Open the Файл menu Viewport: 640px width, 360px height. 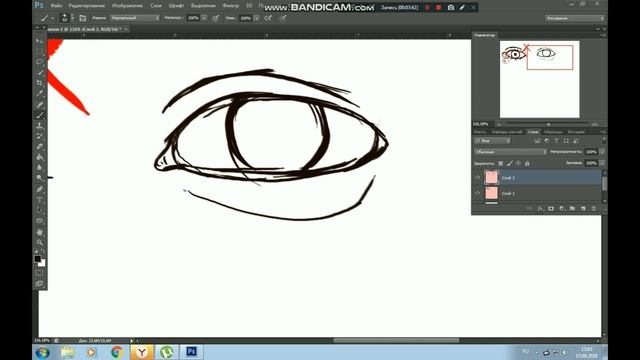[x=56, y=6]
